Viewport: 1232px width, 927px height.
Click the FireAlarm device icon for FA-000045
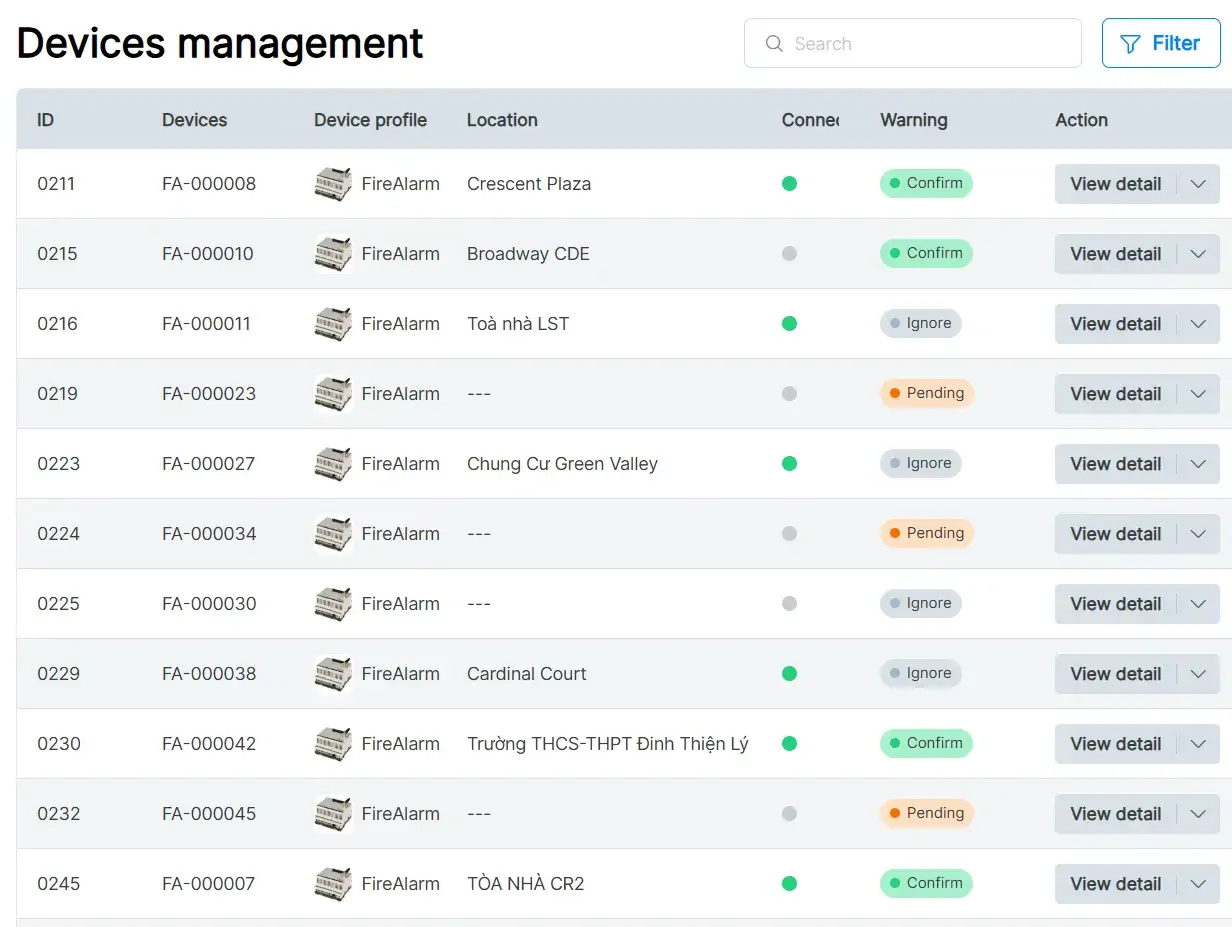[x=333, y=814]
